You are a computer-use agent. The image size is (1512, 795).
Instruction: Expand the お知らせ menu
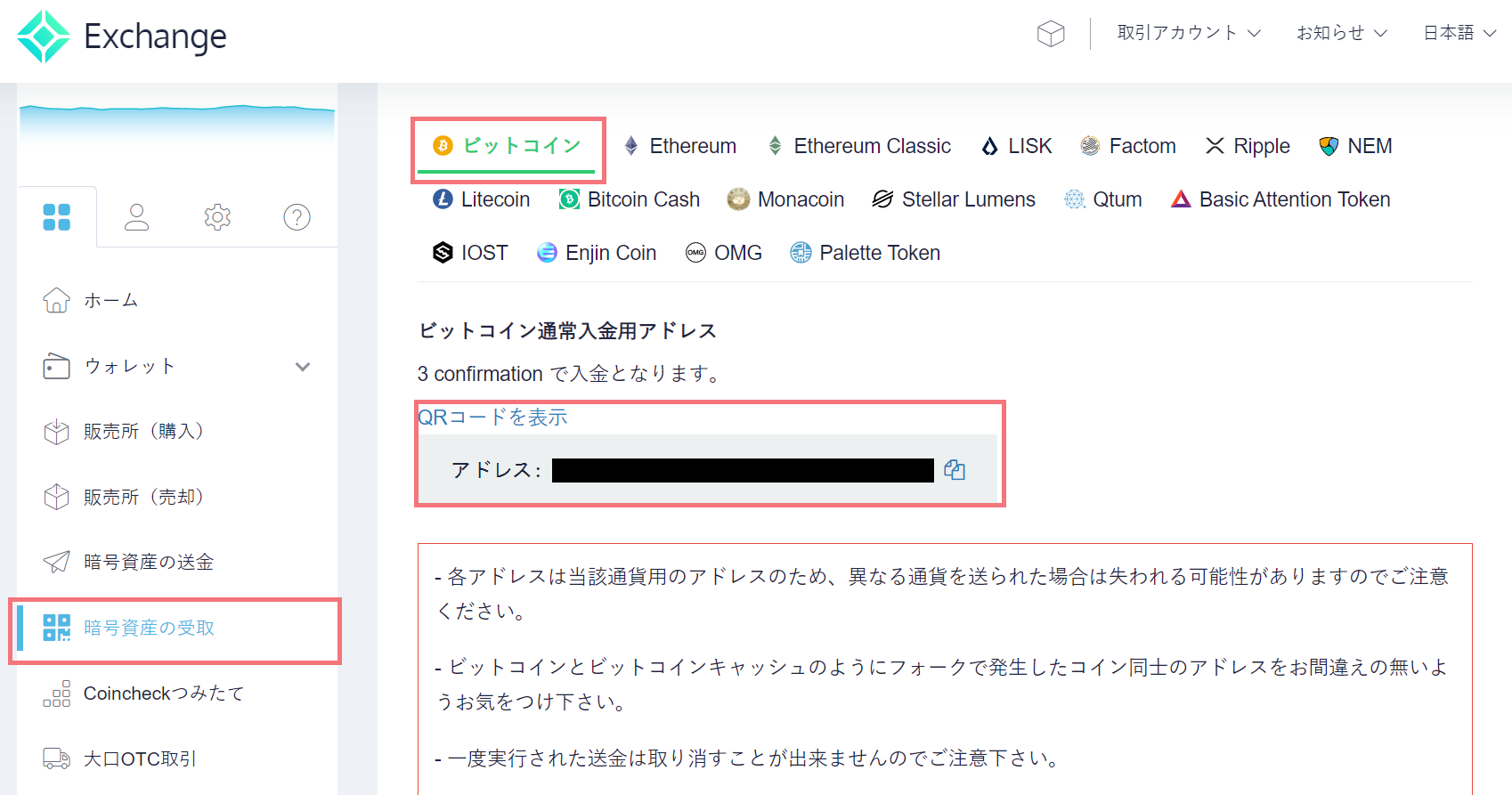click(x=1342, y=33)
